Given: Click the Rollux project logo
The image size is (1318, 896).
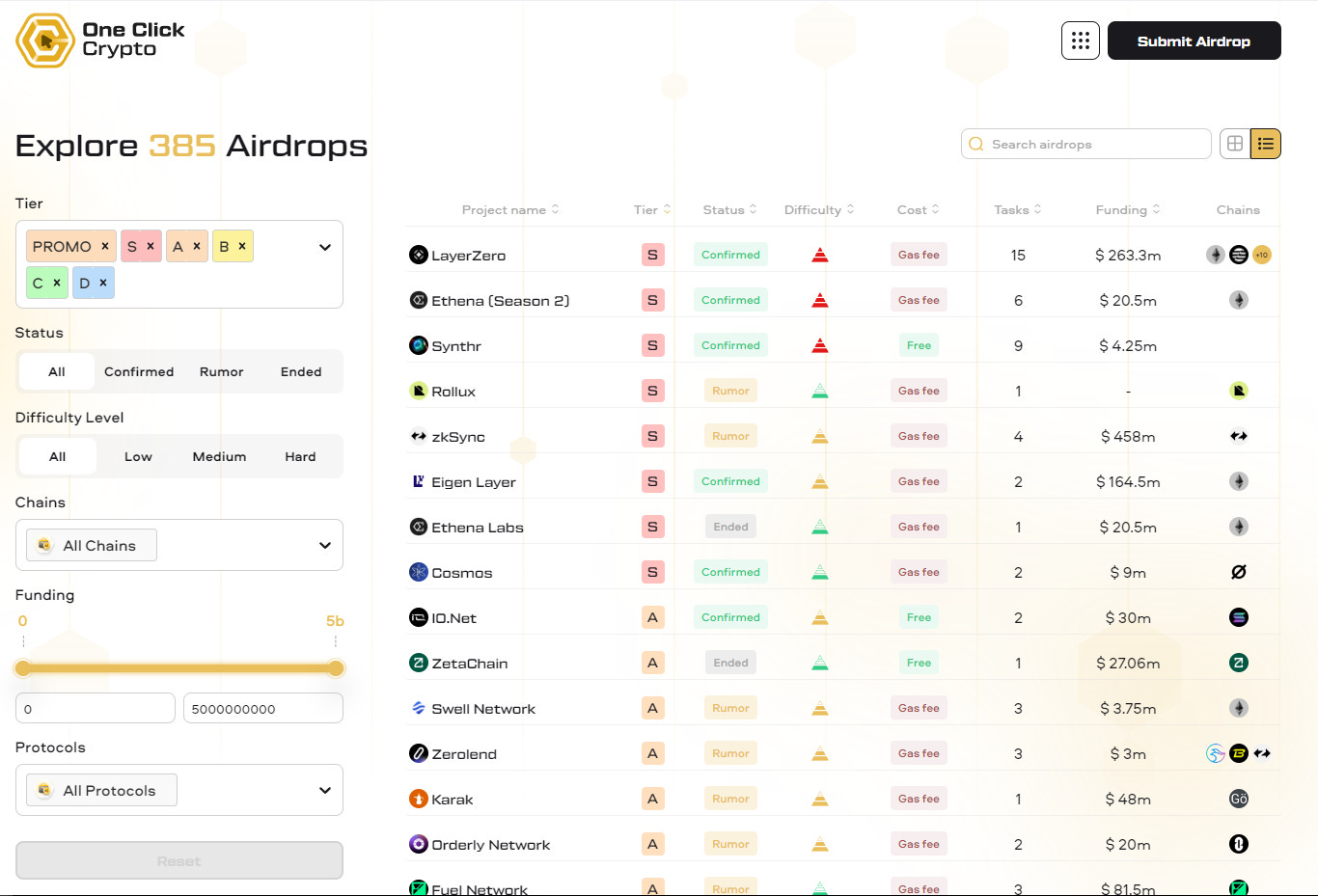Looking at the screenshot, I should (418, 391).
